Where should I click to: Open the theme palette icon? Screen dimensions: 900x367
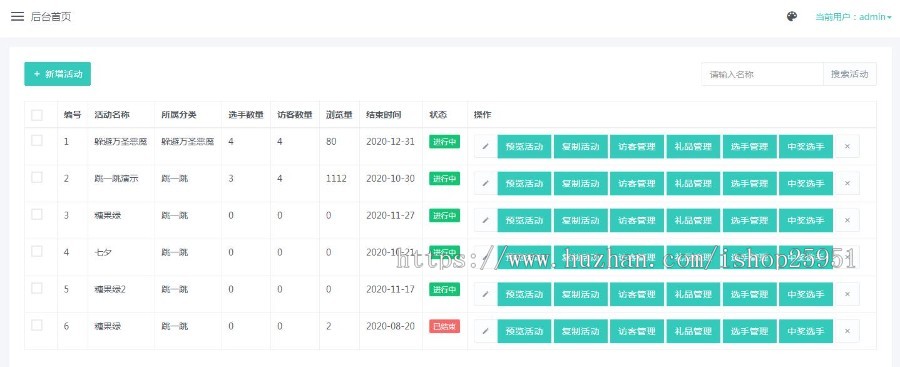[x=792, y=17]
